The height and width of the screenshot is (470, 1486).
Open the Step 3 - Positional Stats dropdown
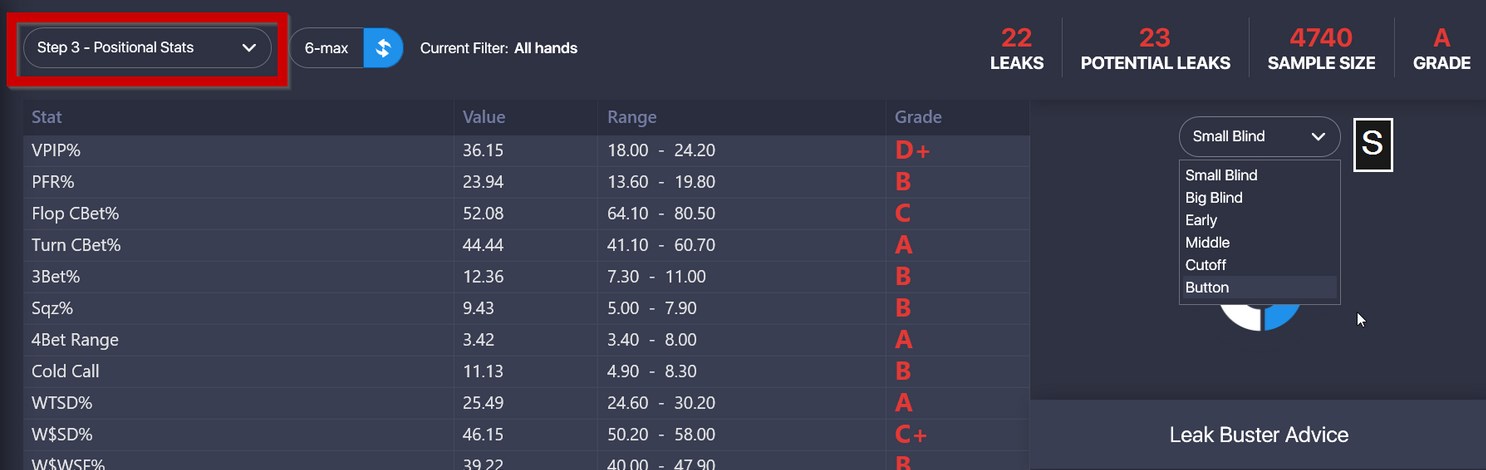[147, 48]
